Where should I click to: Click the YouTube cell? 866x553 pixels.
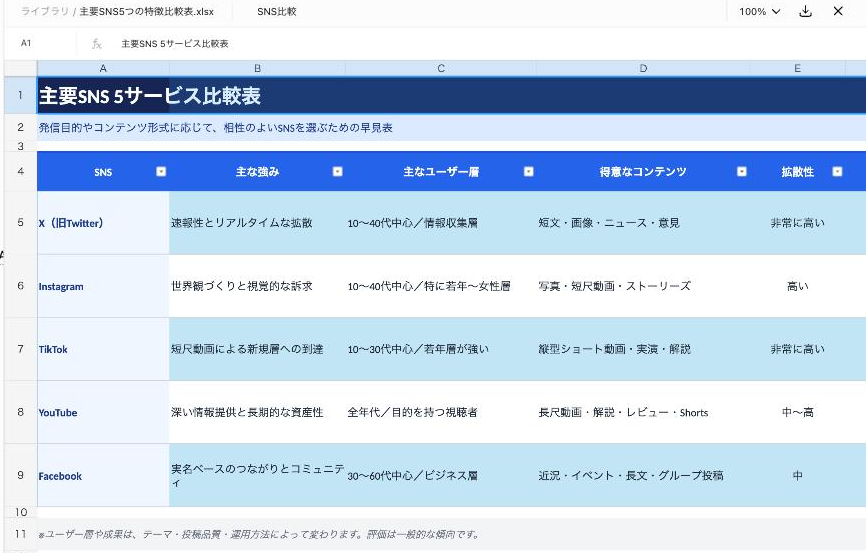(103, 412)
